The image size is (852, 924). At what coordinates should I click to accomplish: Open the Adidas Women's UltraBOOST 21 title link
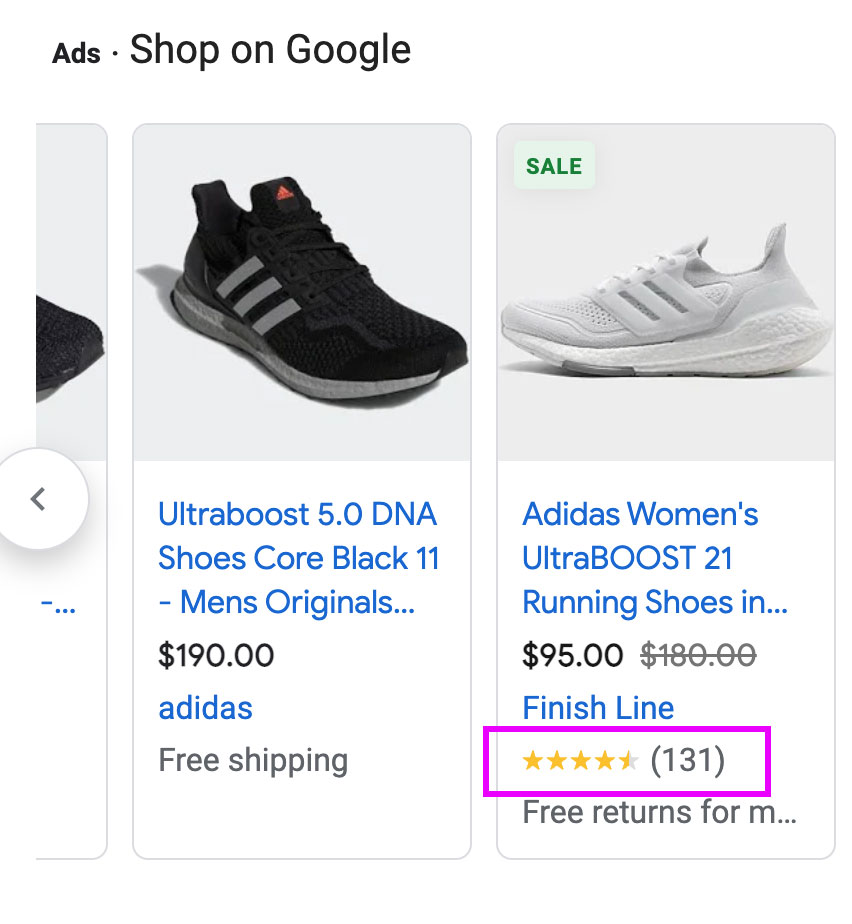point(655,559)
